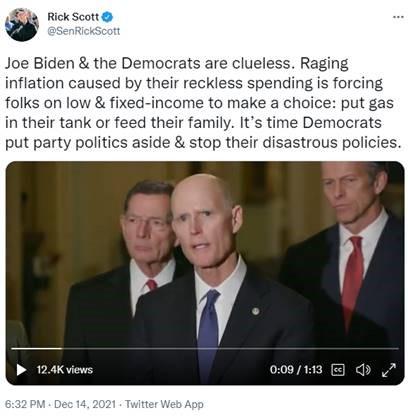This screenshot has width=408, height=420.
Task: Click the tweet text body
Action: [203, 103]
